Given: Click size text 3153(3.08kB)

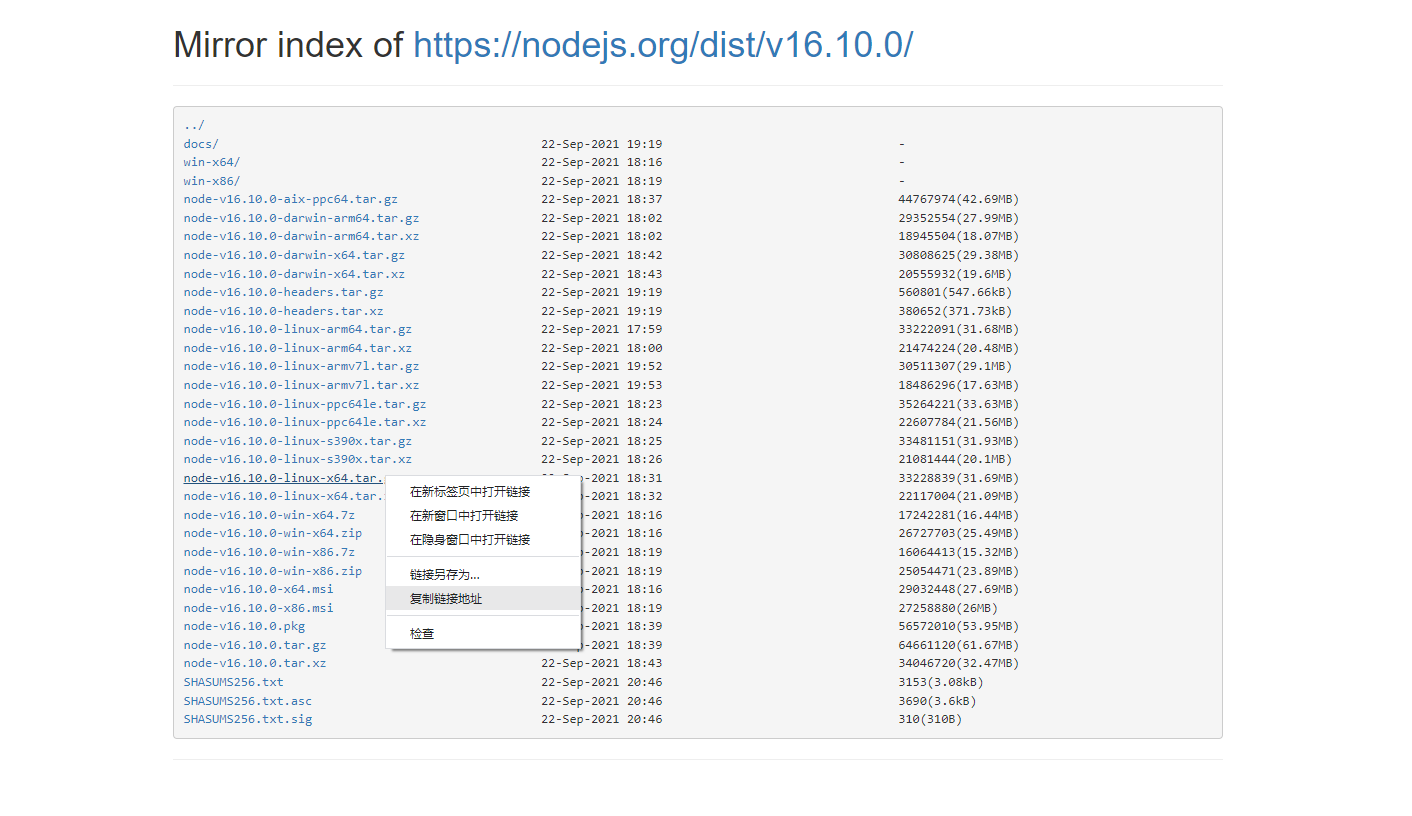Looking at the screenshot, I should click(x=941, y=682).
